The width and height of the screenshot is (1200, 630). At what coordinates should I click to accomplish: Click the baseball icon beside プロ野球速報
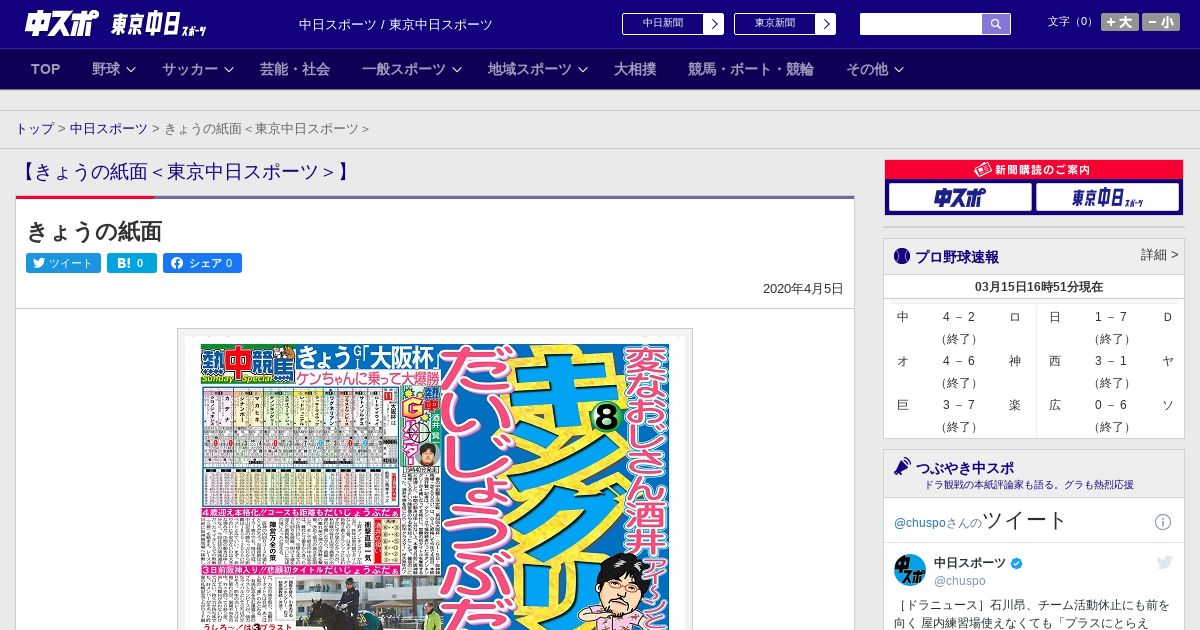(x=902, y=257)
